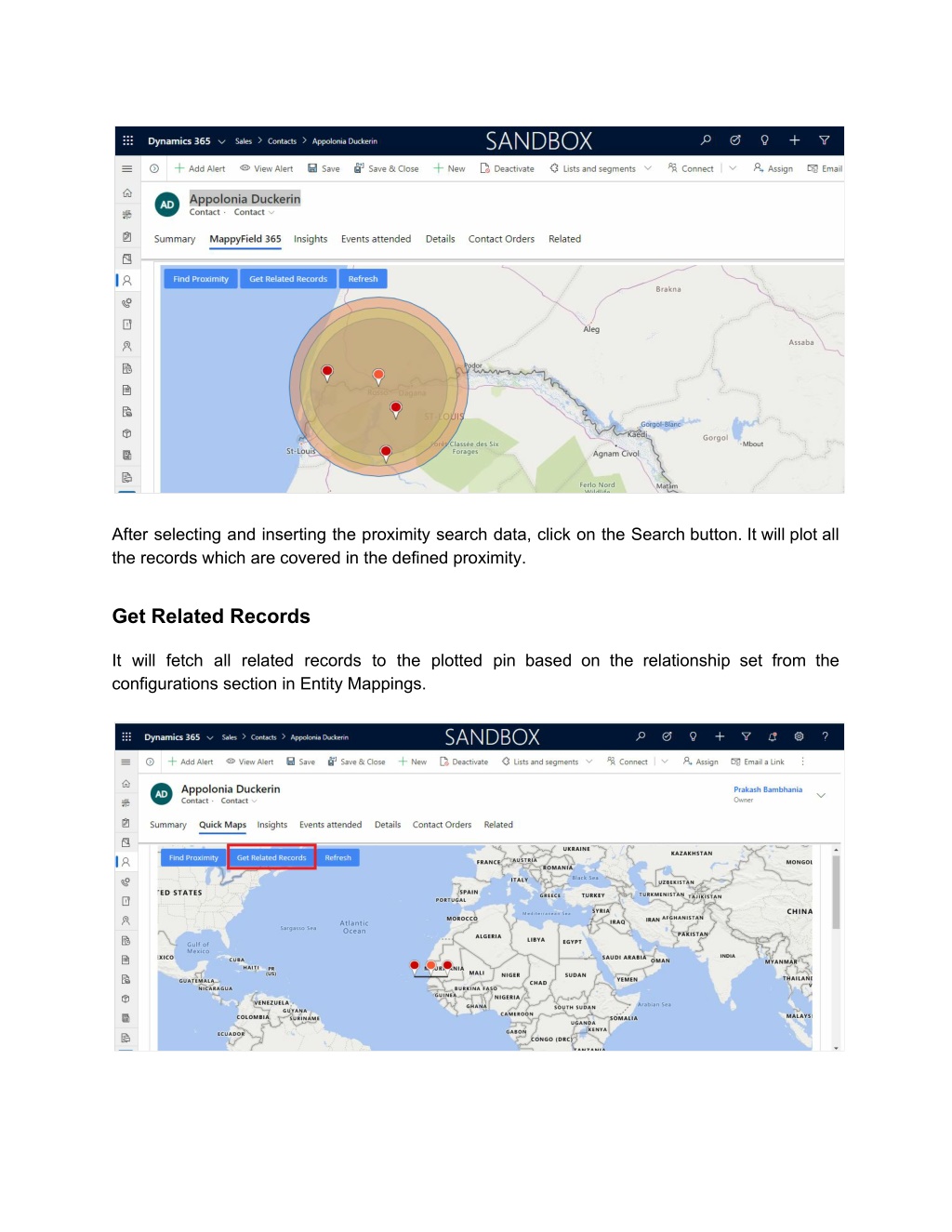This screenshot has height=1232, width=952.
Task: Click the AD avatar circle in second screenshot
Action: pos(162,794)
